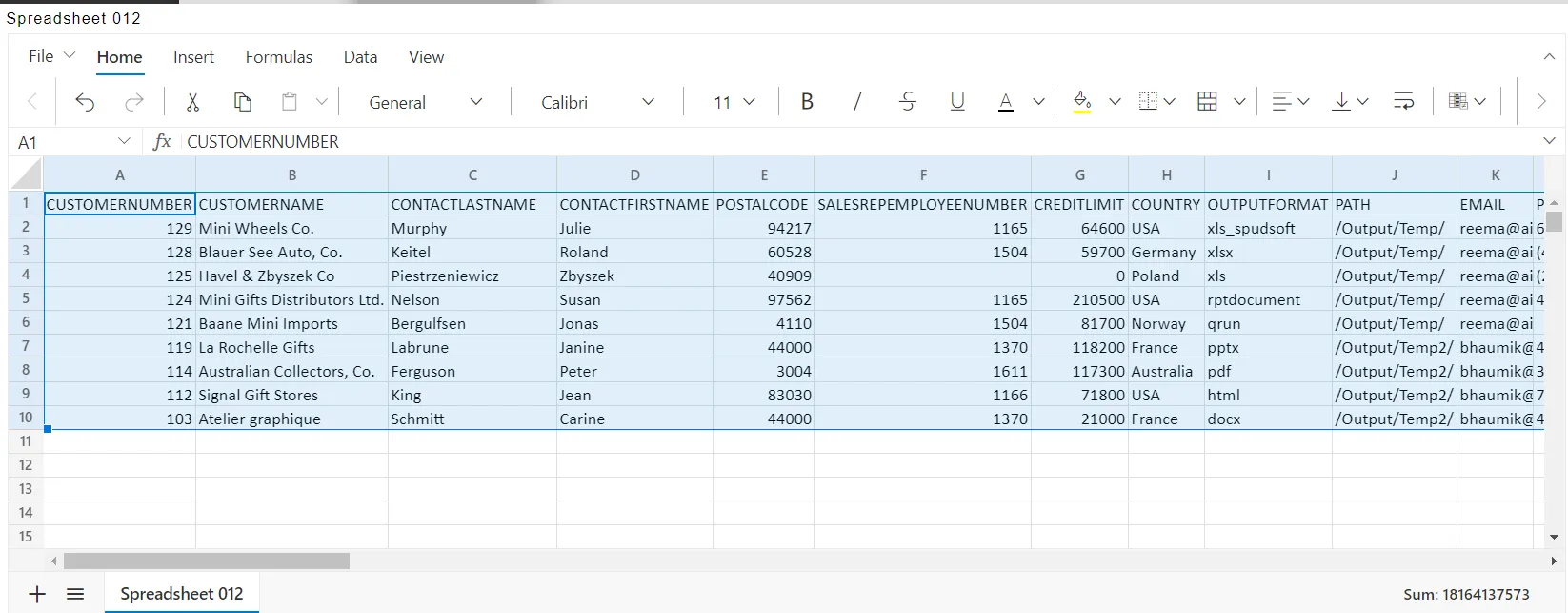Open the Calibri font family dropdown
The height and width of the screenshot is (613, 1568).
click(x=597, y=102)
